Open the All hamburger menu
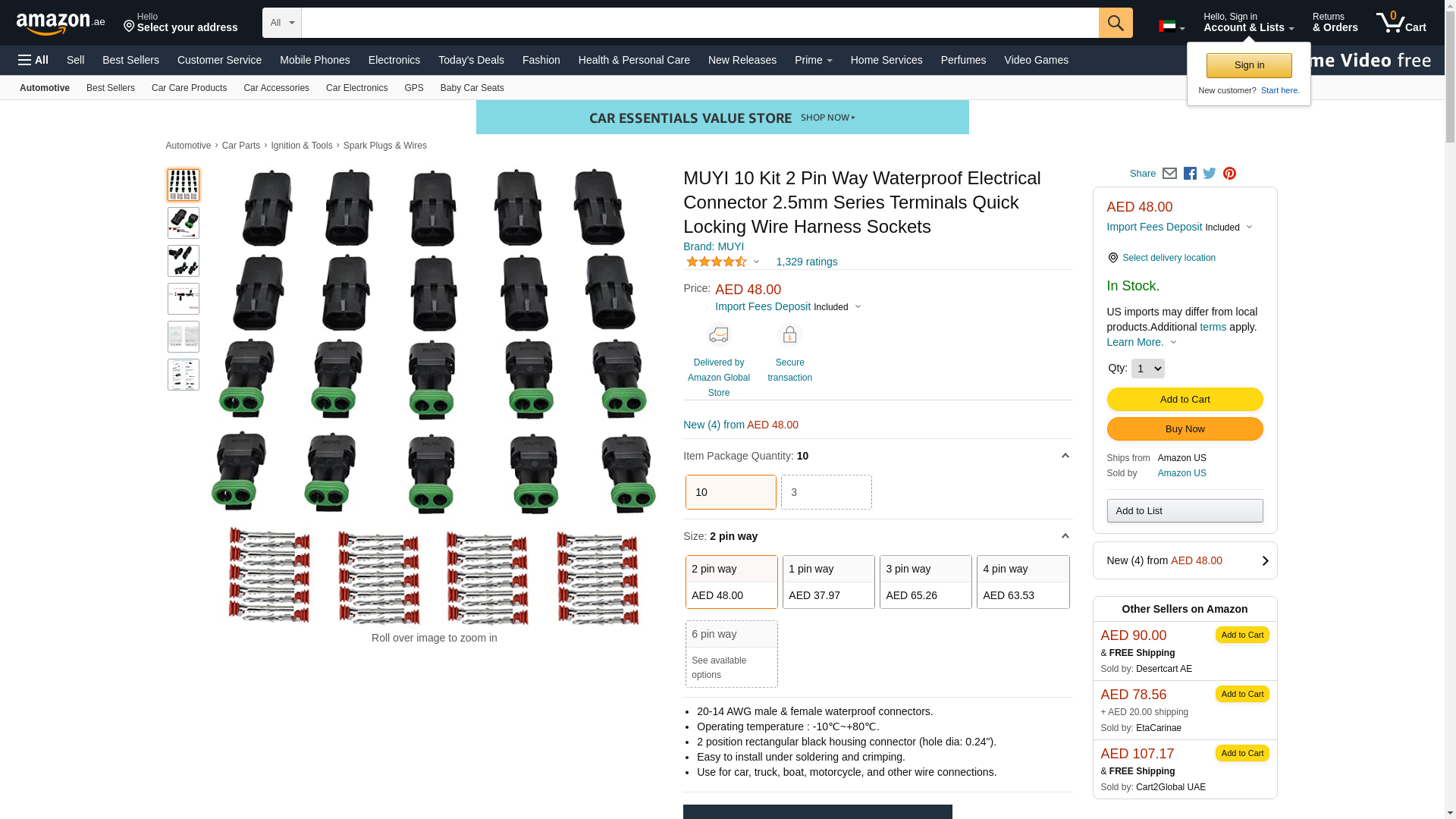This screenshot has height=819, width=1456. [x=33, y=60]
